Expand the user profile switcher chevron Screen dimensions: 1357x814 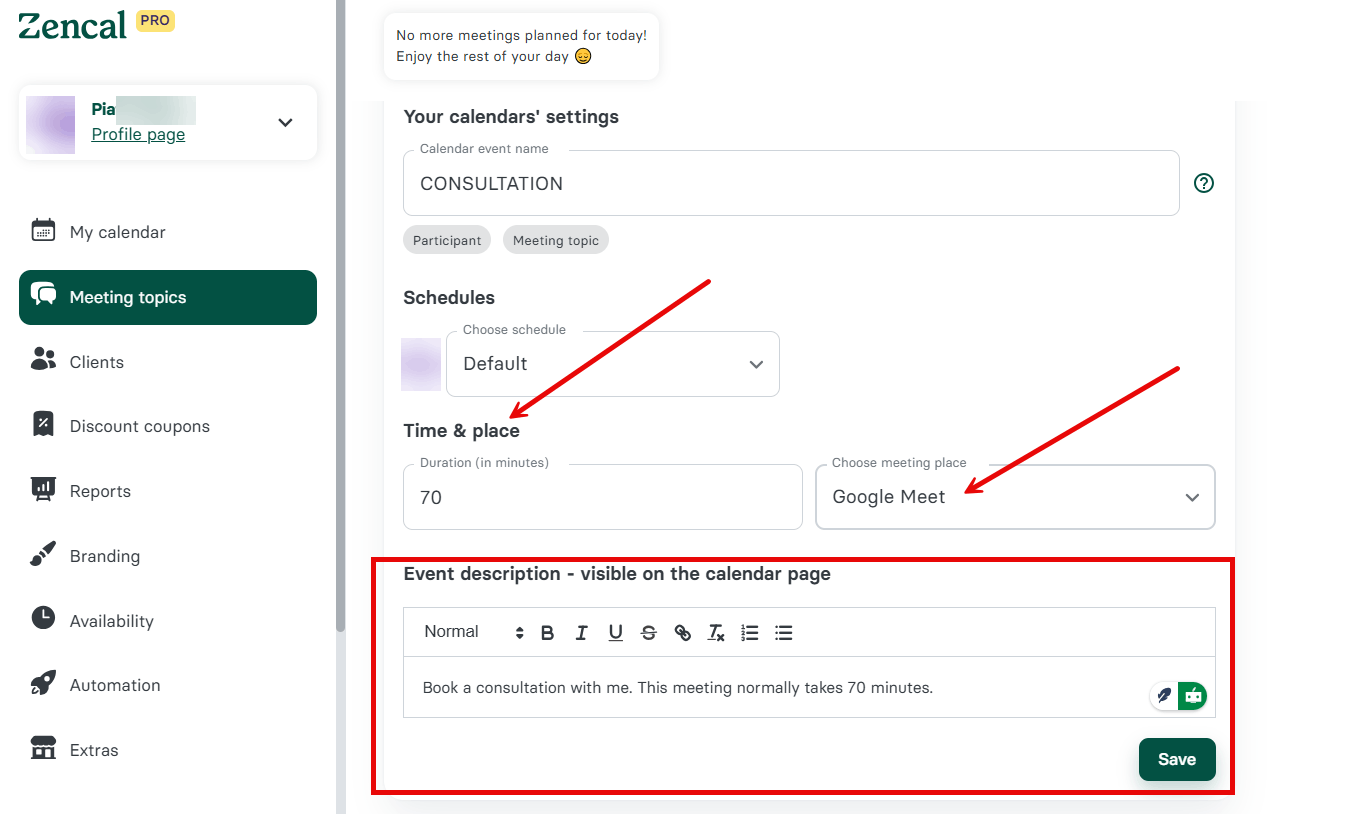[285, 123]
